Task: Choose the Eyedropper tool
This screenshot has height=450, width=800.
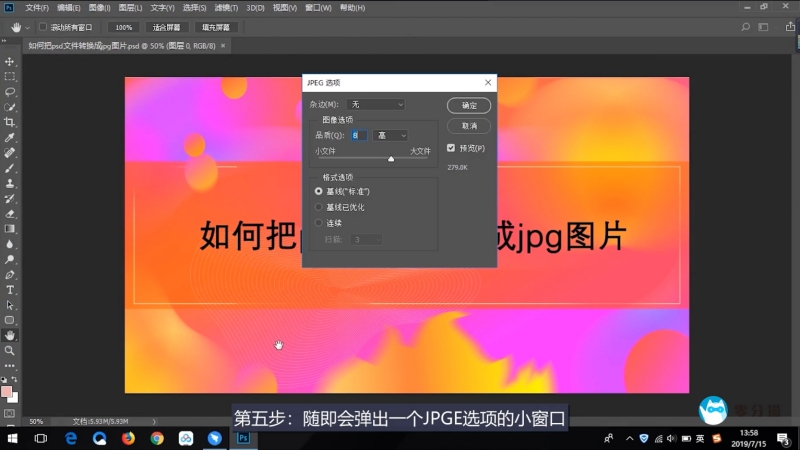Action: click(x=10, y=137)
